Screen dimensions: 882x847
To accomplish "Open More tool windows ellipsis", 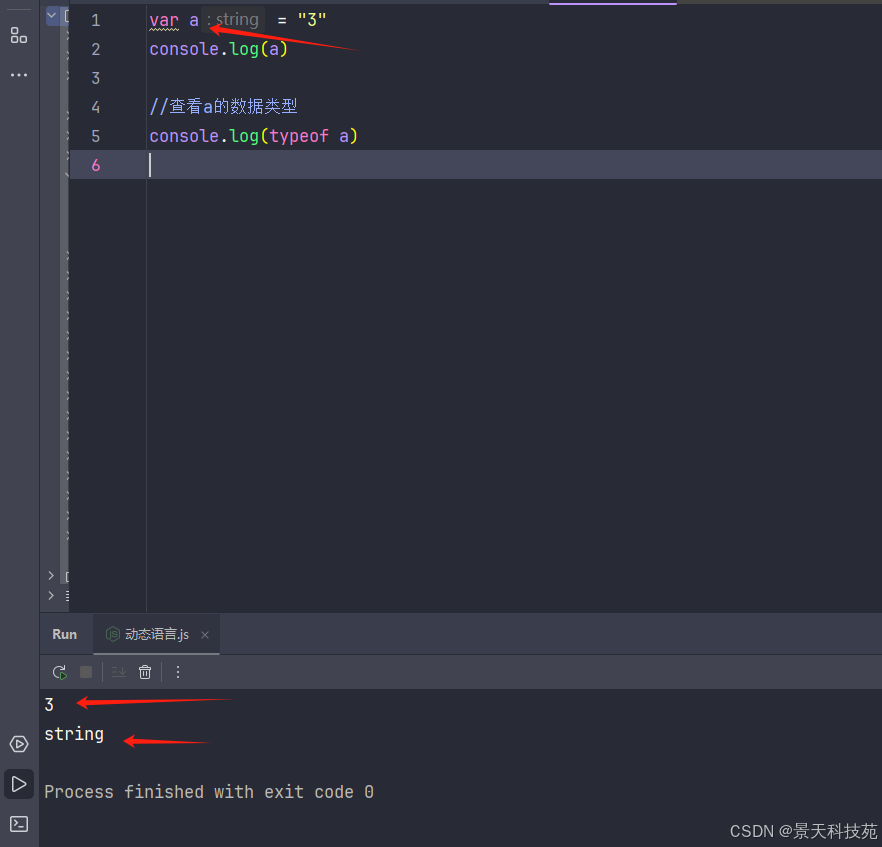I will [x=19, y=75].
